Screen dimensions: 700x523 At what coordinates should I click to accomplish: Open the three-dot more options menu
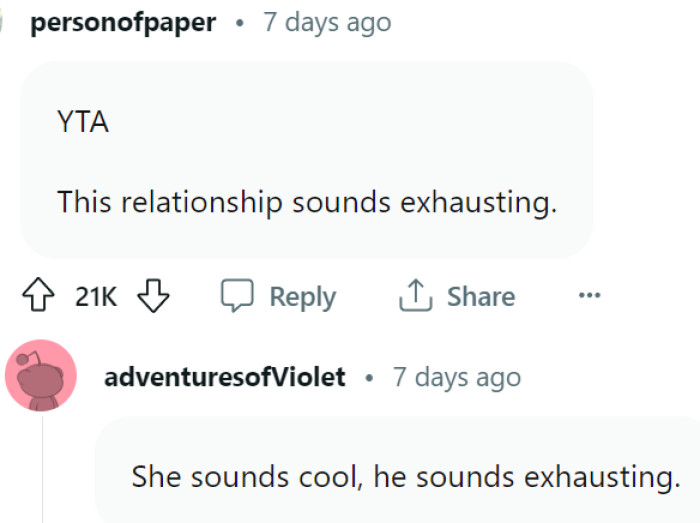click(x=589, y=296)
